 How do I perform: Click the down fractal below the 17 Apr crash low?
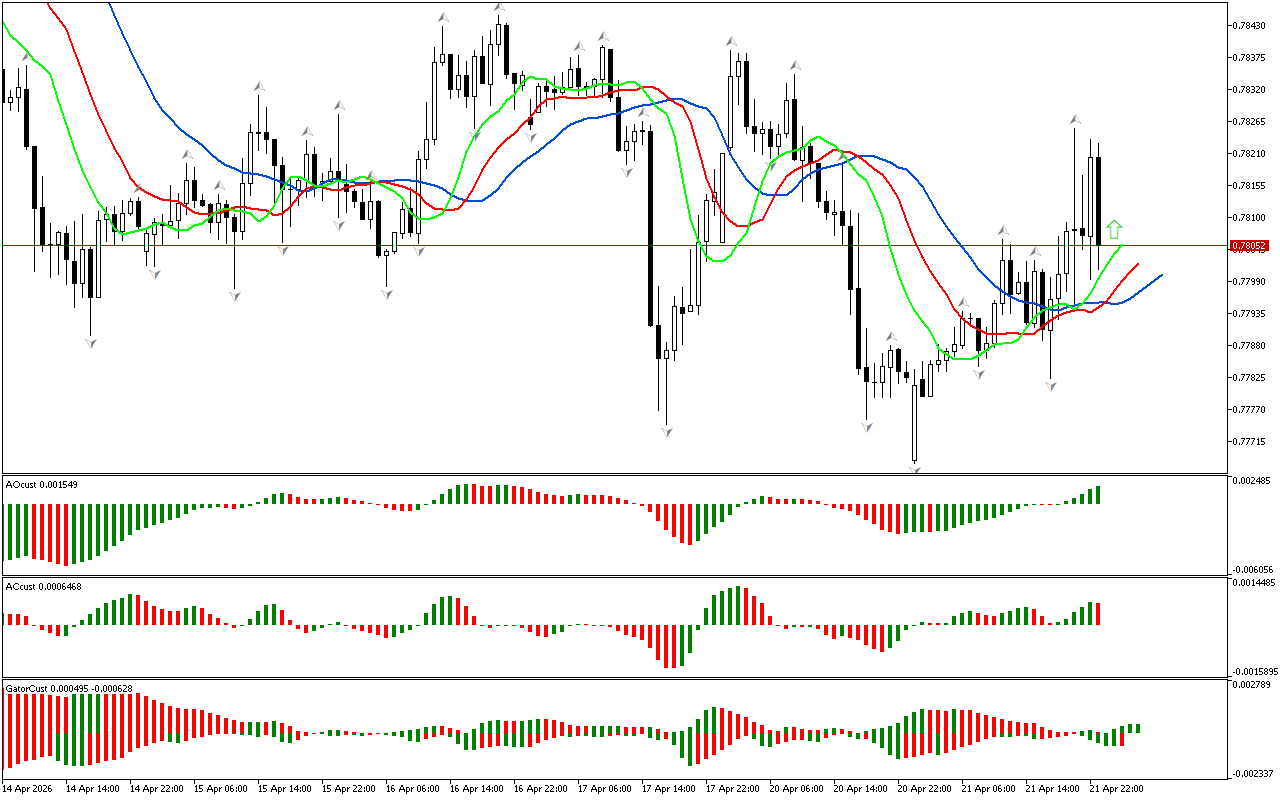(666, 431)
